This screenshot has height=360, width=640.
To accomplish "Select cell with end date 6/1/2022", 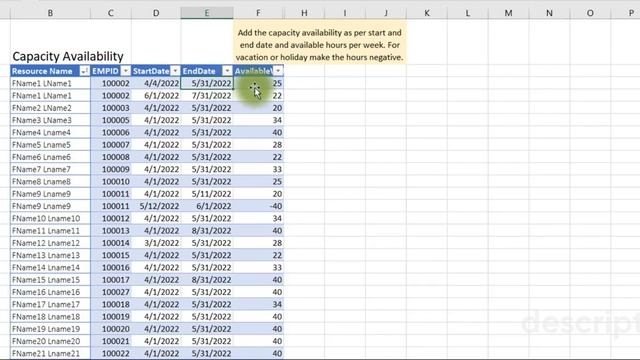I will click(207, 206).
